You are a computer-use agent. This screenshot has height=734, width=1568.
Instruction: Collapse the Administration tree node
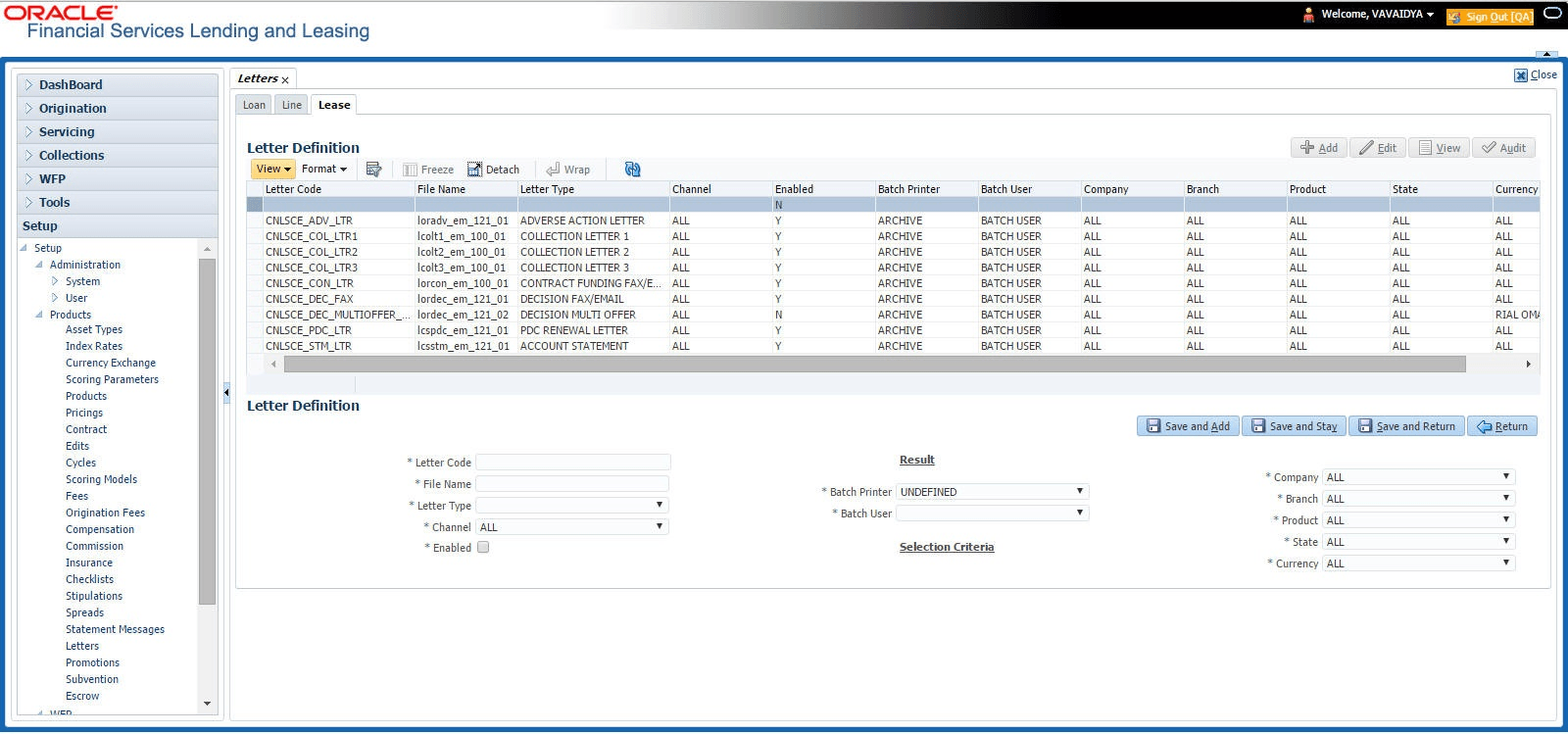40,265
